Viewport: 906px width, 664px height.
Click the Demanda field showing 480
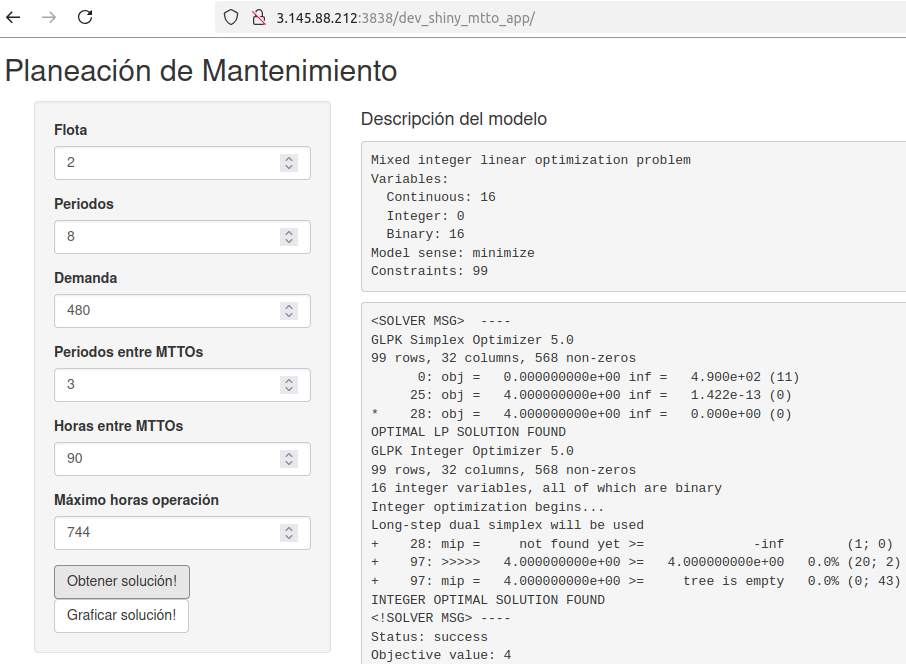182,311
